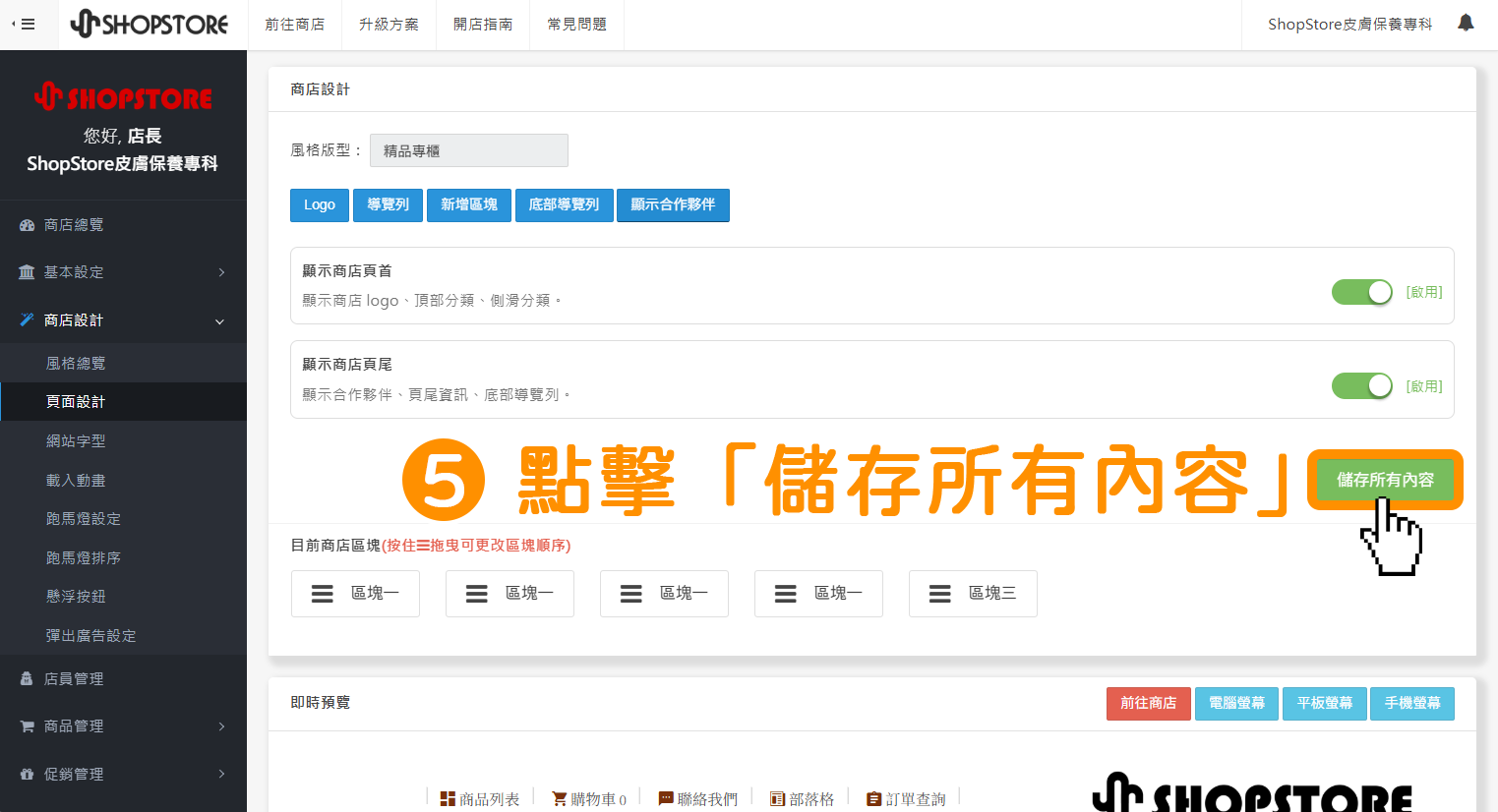Click the 區塊三 block tile

[973, 594]
